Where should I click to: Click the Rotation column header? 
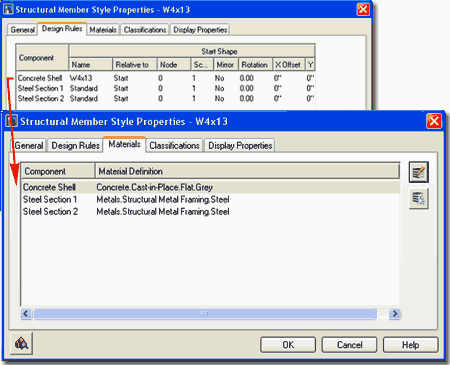(255, 64)
